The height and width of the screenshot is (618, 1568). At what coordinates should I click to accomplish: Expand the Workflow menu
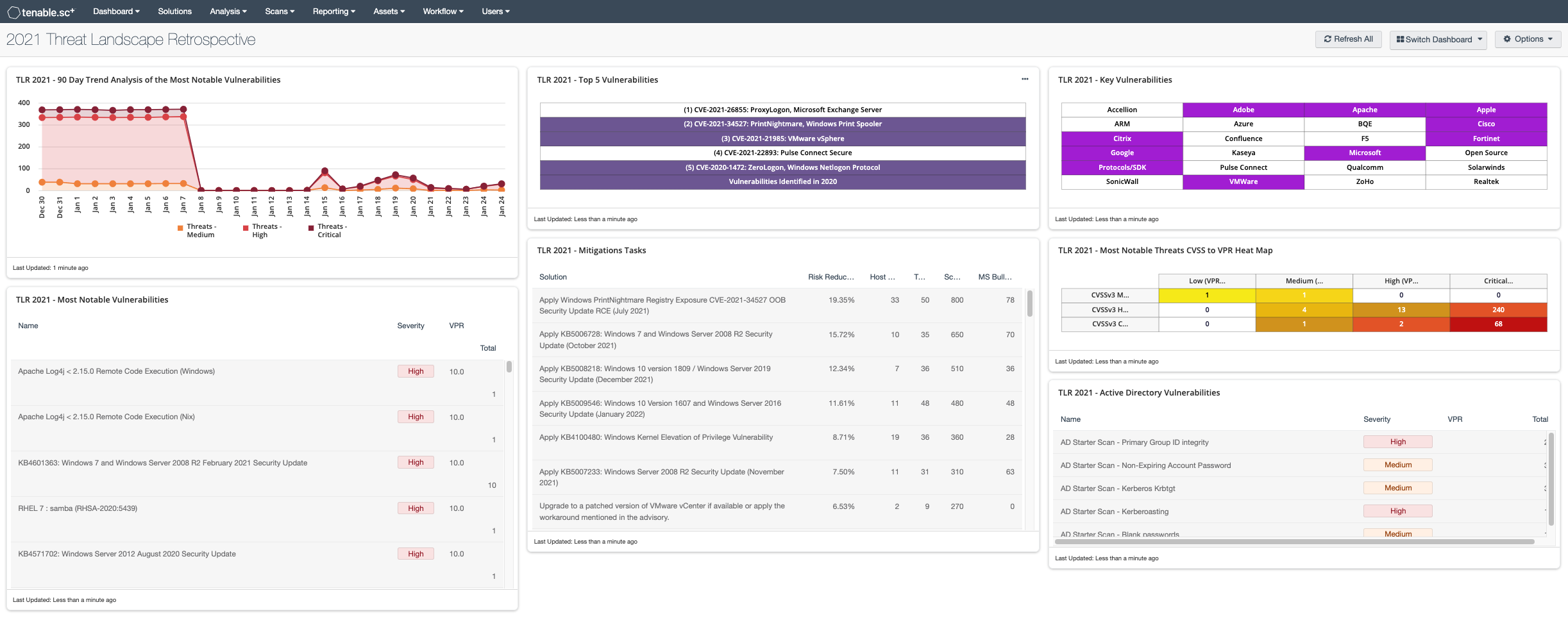click(443, 12)
